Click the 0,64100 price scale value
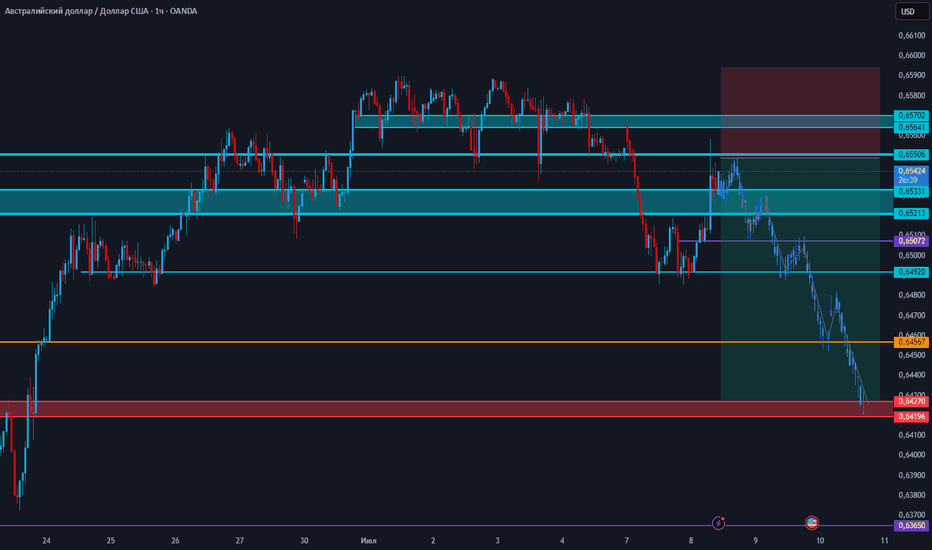932x550 pixels. pyautogui.click(x=912, y=435)
